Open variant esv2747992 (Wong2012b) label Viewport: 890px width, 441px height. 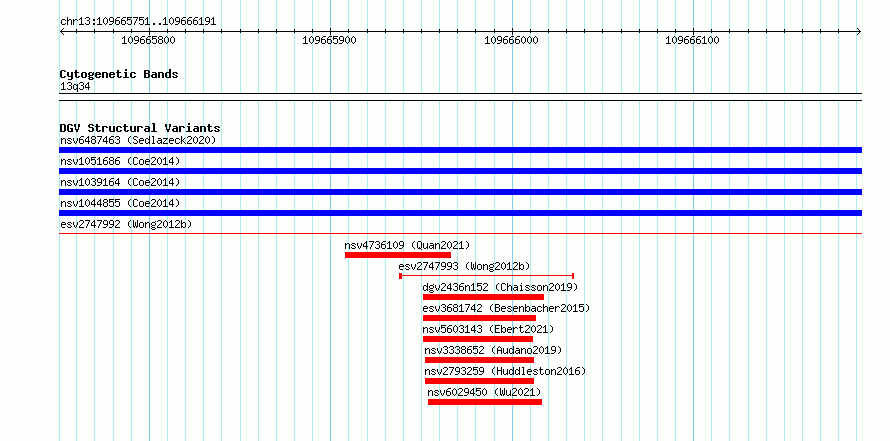coord(126,224)
